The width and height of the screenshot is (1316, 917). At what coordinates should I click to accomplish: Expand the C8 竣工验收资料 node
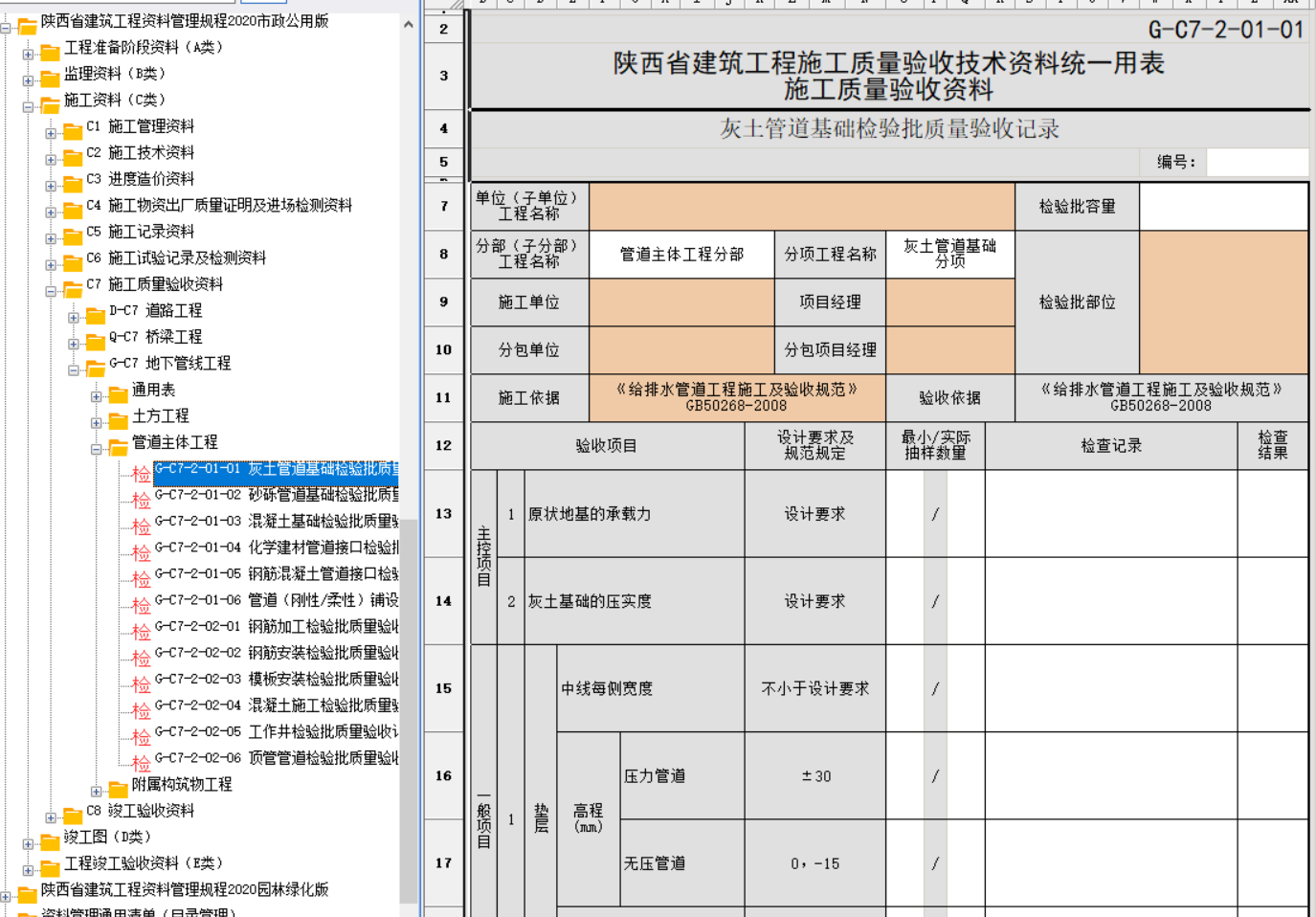click(x=51, y=817)
